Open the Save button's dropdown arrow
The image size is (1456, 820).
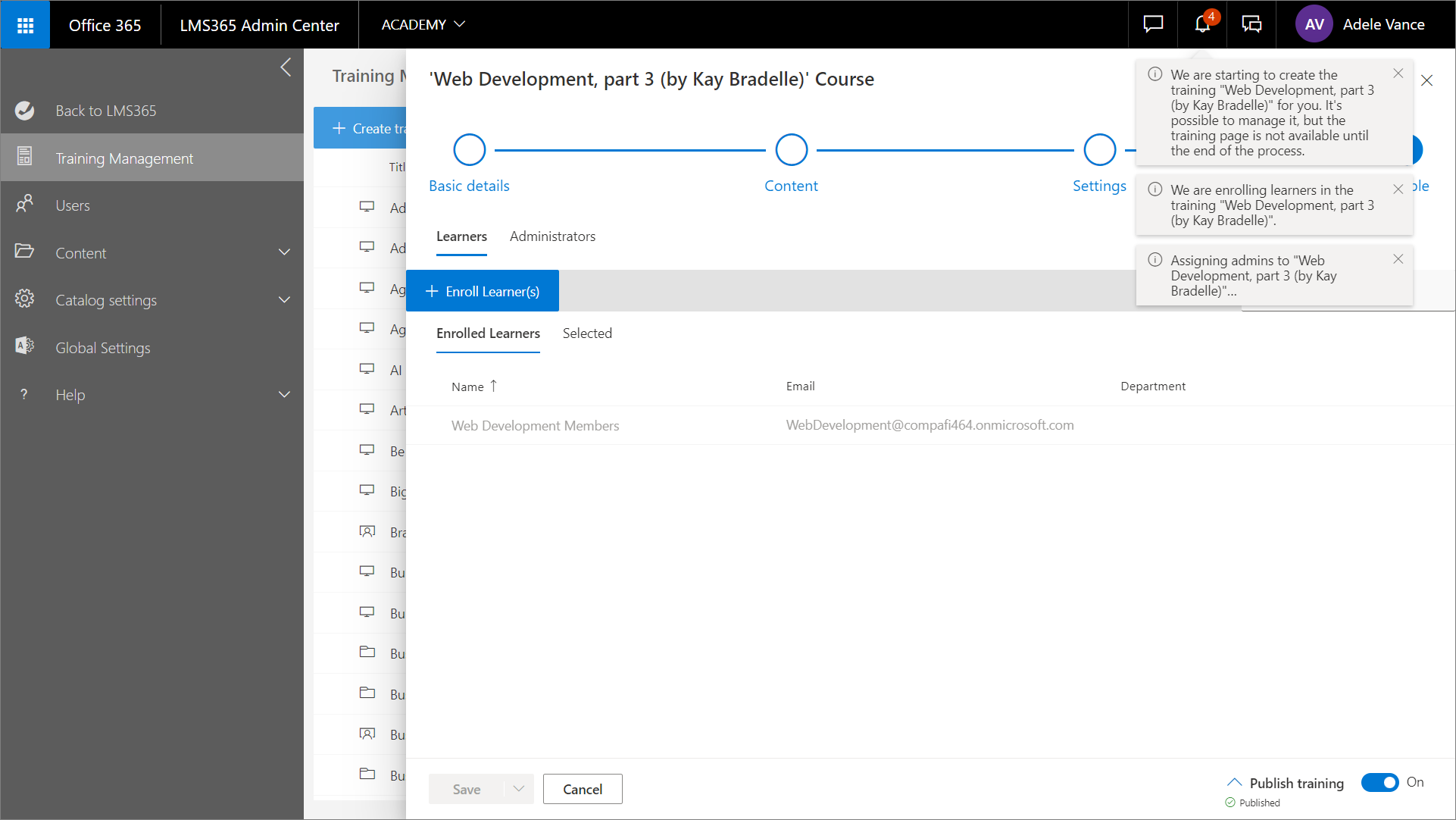click(518, 789)
